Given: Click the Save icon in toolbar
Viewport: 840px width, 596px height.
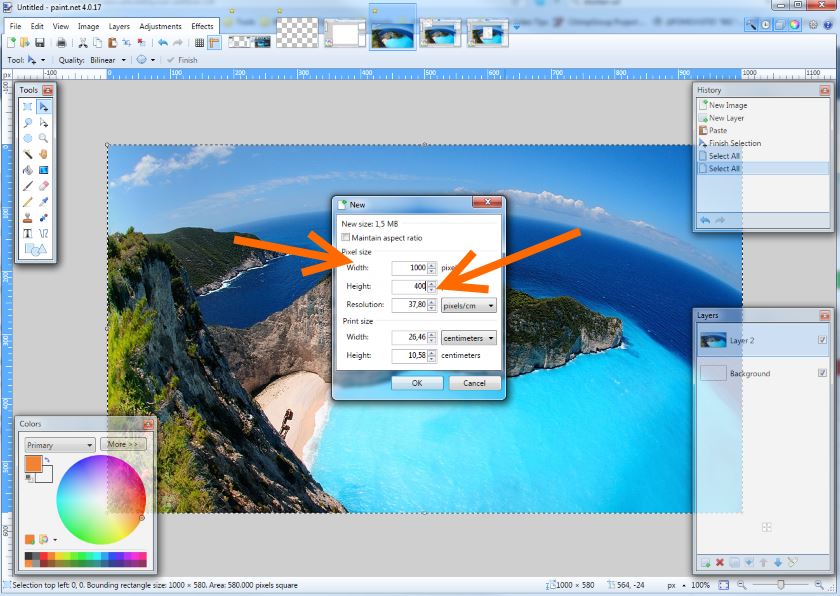Looking at the screenshot, I should (40, 43).
